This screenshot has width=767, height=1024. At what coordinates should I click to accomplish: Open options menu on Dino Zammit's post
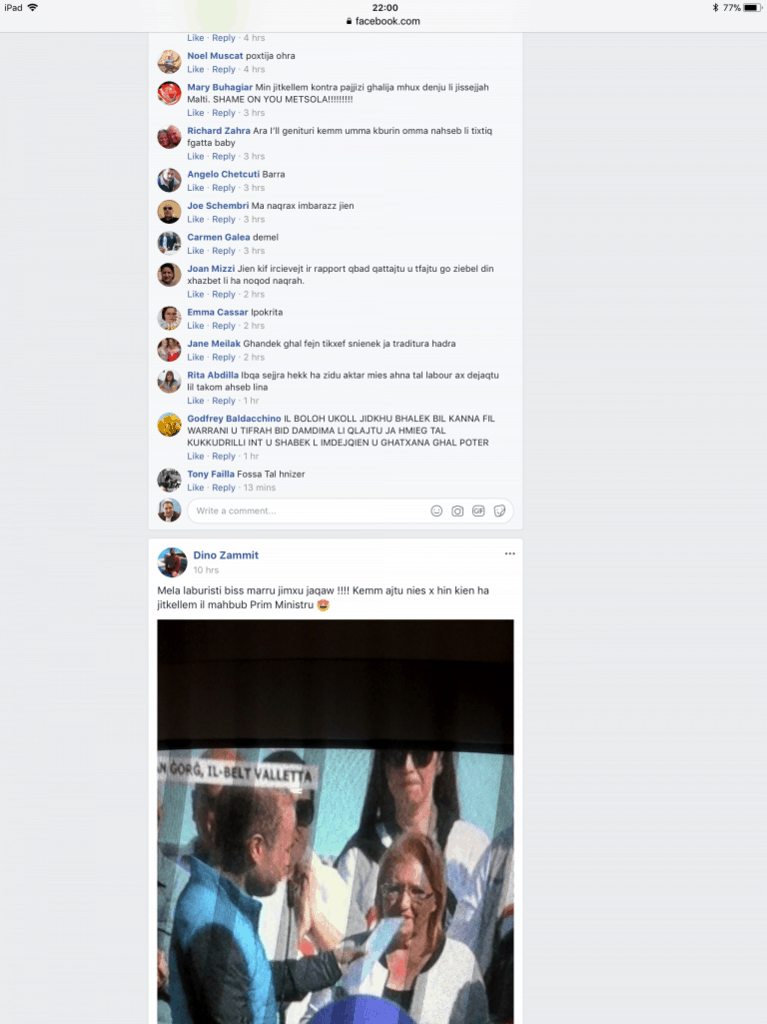[x=510, y=554]
